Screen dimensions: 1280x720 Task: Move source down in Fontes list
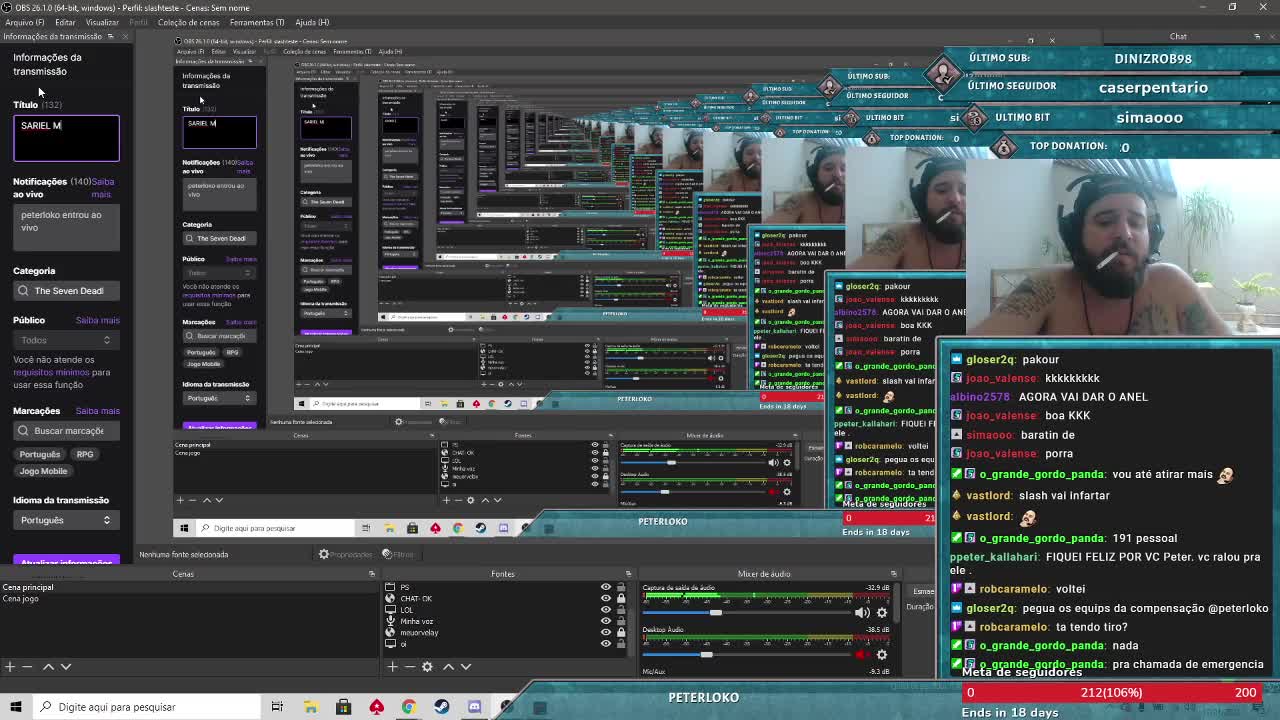pyautogui.click(x=466, y=666)
